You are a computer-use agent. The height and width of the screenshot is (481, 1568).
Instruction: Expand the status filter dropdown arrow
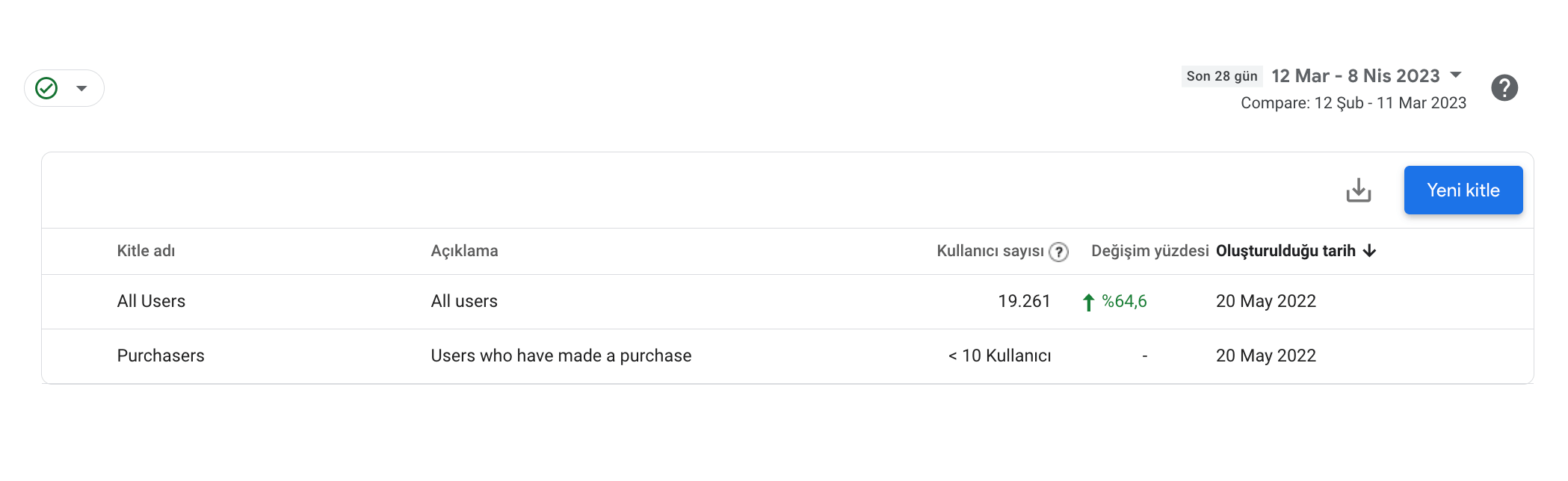[81, 88]
